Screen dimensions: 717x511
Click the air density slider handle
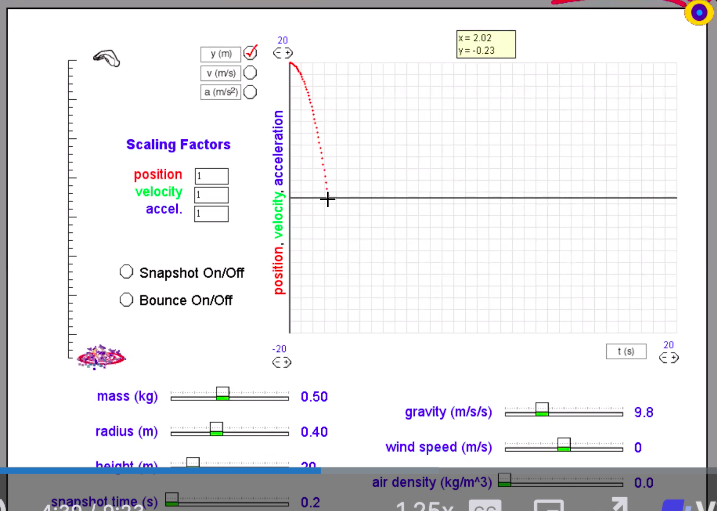504,479
